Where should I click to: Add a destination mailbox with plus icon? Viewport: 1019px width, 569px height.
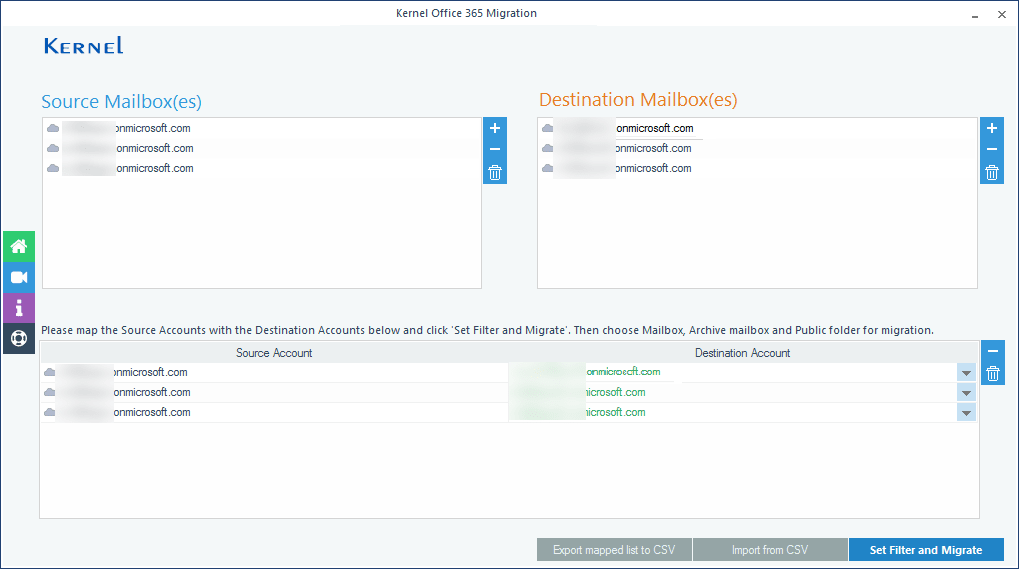click(992, 128)
